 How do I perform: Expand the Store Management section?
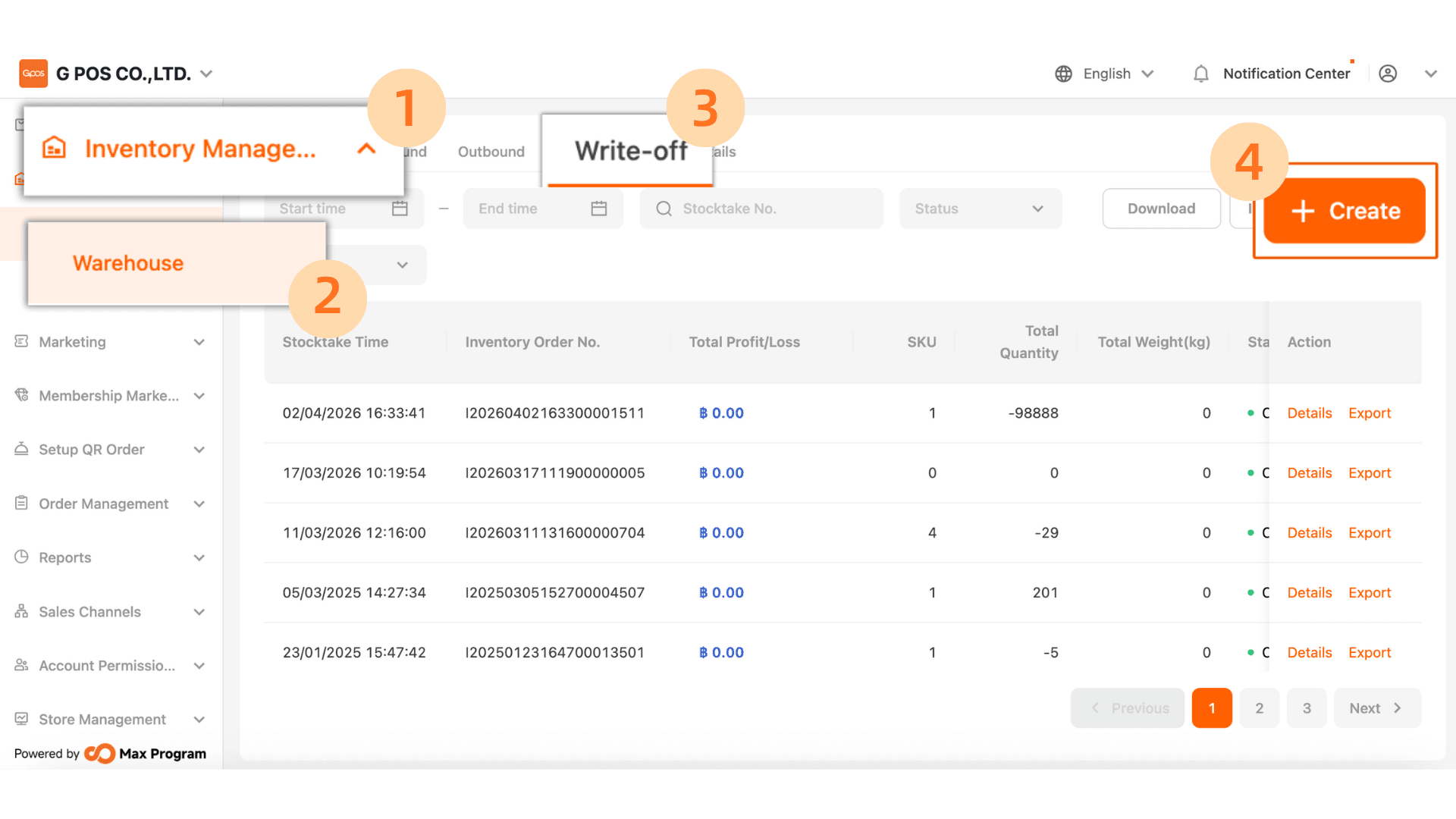coord(199,720)
